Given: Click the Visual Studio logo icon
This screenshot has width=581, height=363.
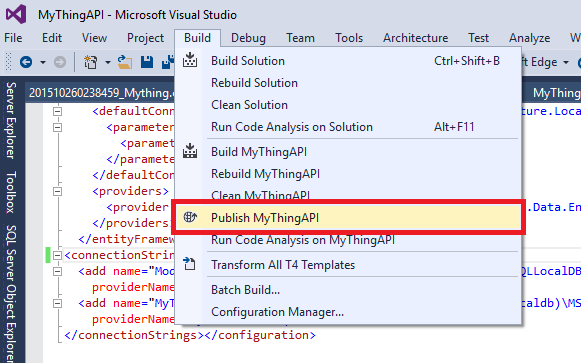Looking at the screenshot, I should [16, 14].
